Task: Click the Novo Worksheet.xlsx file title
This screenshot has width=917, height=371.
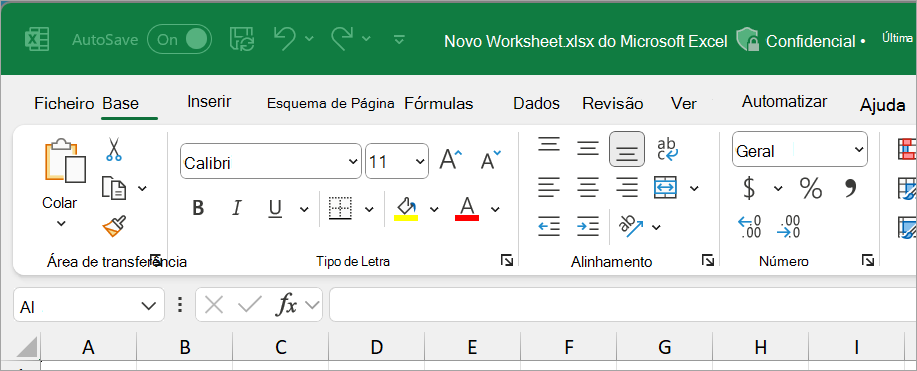Action: tap(586, 42)
